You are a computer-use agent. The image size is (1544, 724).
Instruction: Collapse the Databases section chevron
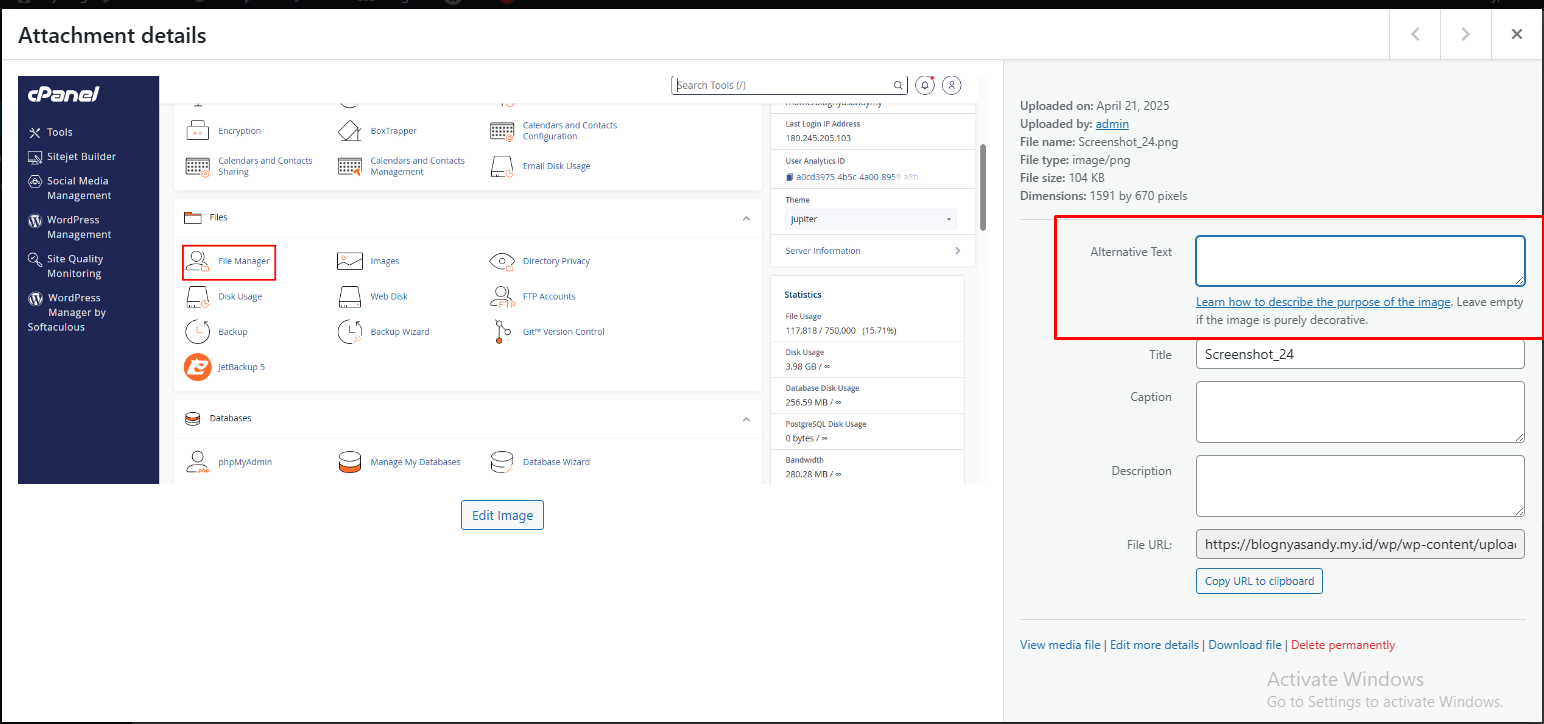(746, 419)
